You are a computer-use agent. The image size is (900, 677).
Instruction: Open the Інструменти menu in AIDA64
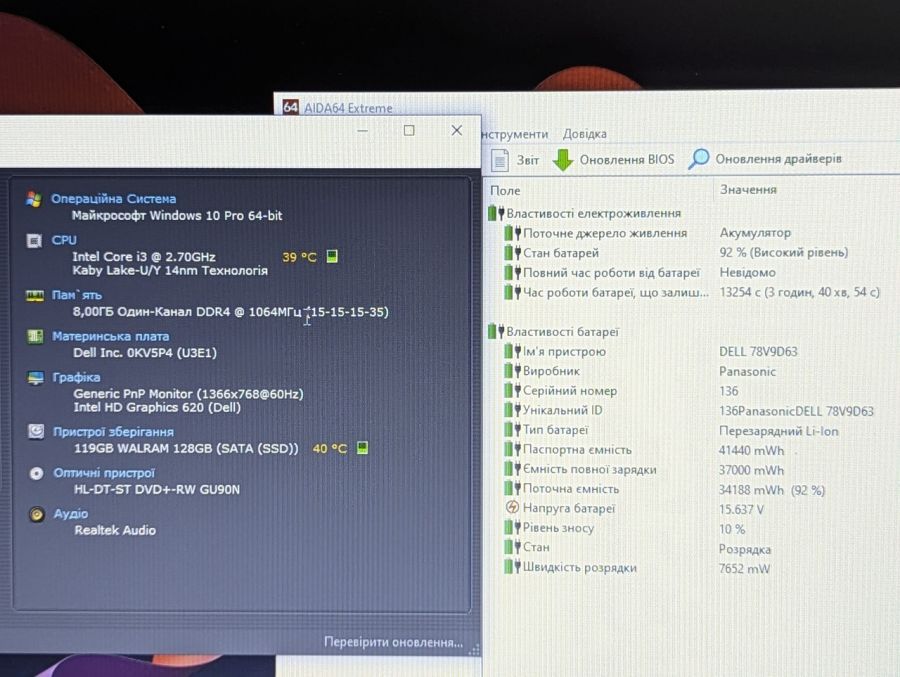[514, 134]
